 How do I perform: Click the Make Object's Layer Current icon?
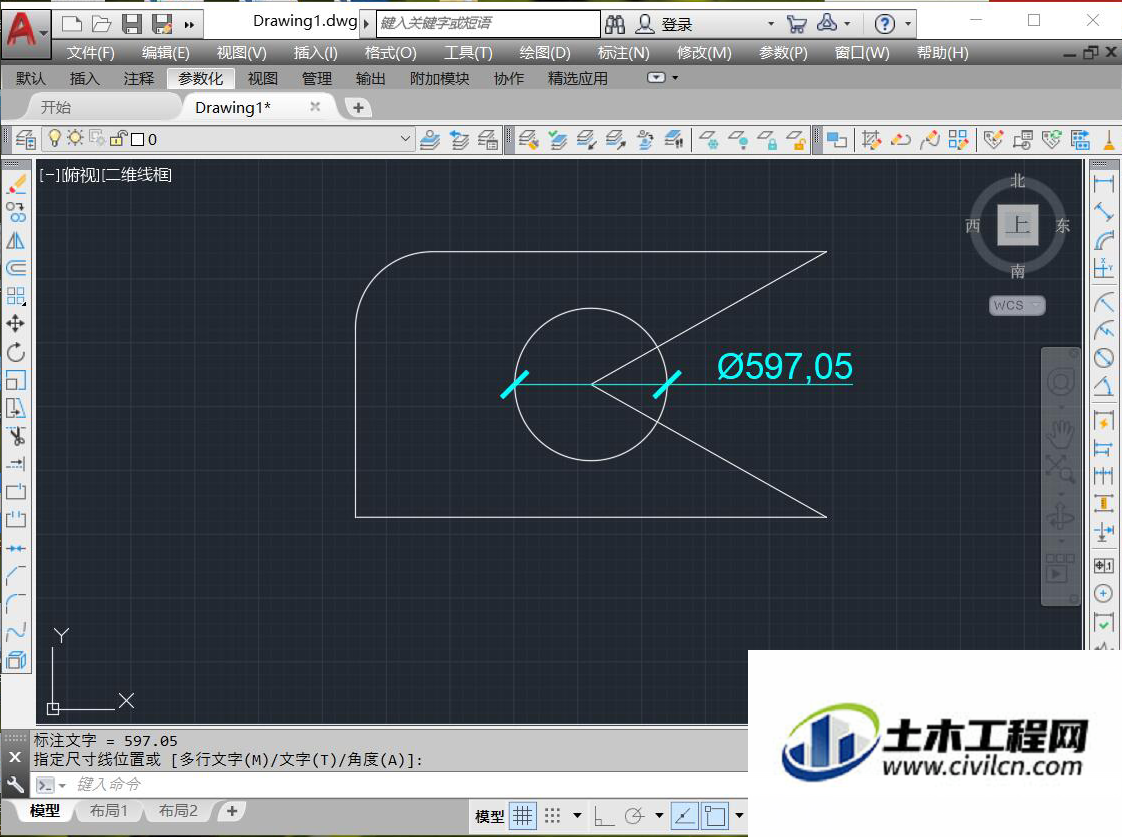tap(429, 140)
